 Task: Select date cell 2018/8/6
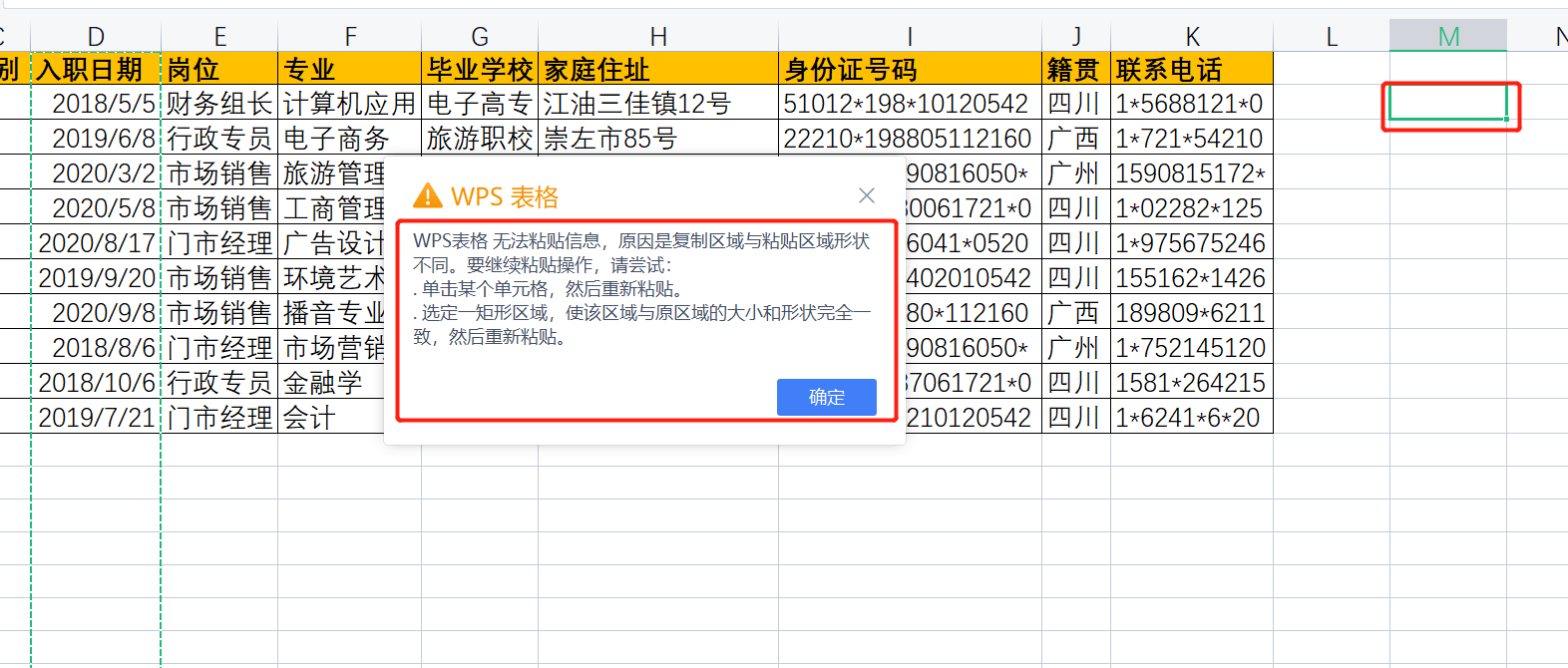coord(96,347)
